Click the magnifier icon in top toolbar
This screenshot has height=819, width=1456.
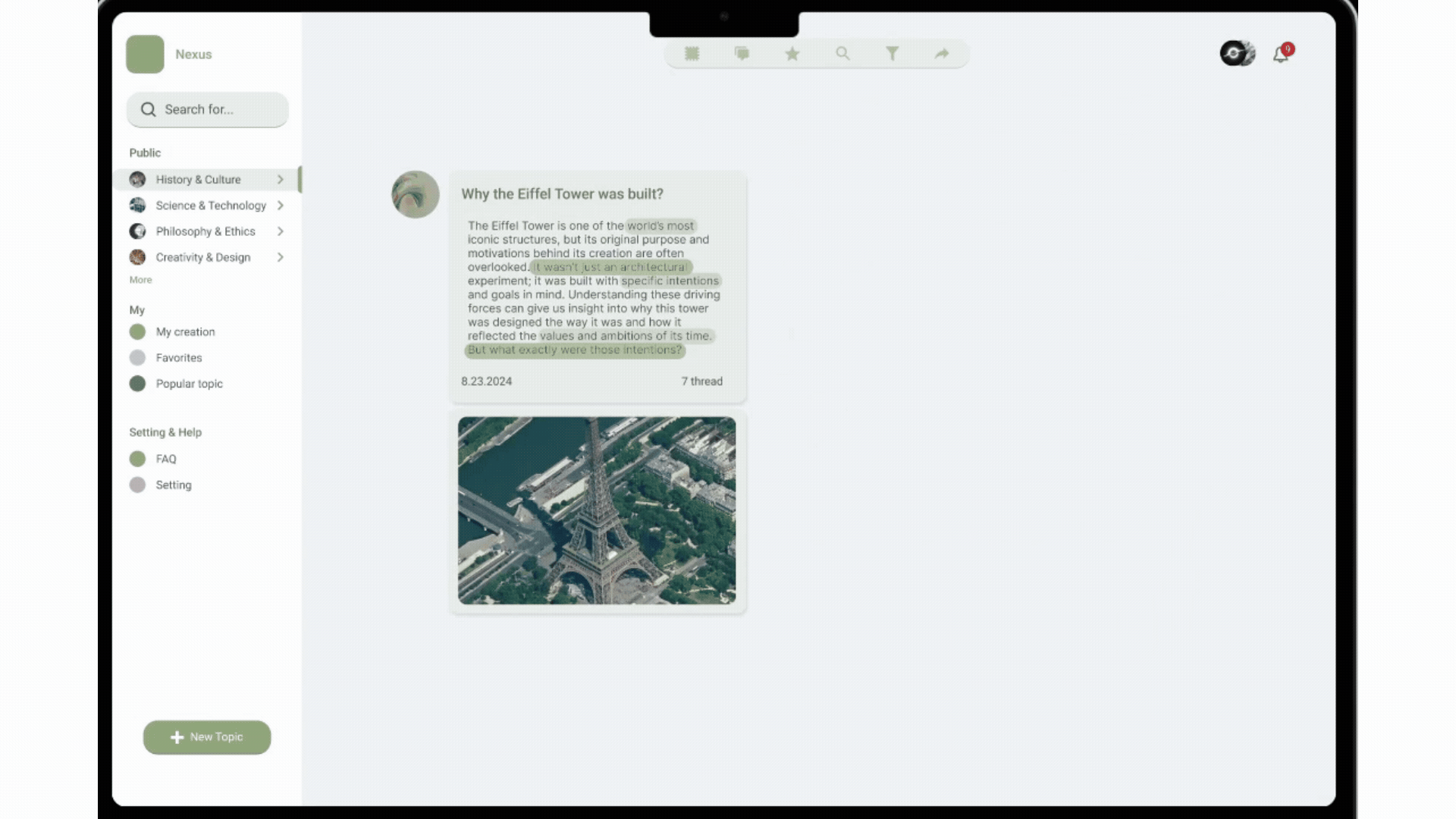pyautogui.click(x=843, y=53)
